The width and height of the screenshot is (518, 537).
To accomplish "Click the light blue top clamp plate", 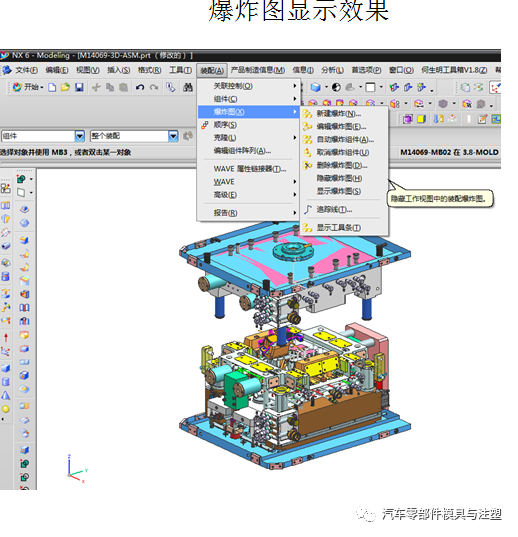I will pos(294,260).
